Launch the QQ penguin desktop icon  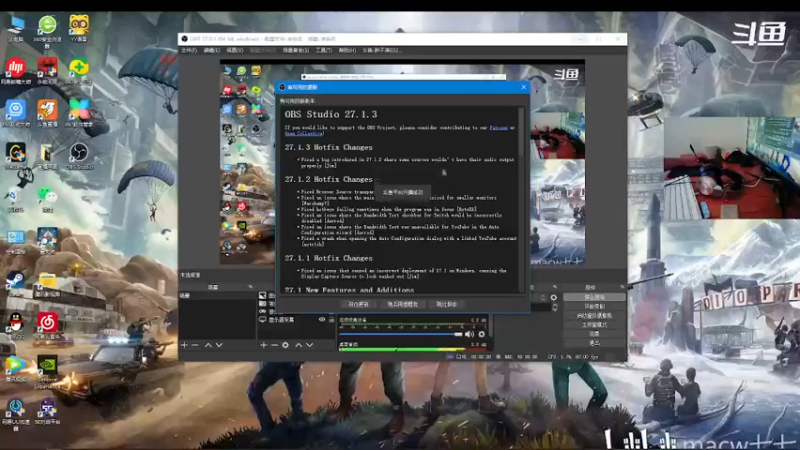pyautogui.click(x=16, y=326)
